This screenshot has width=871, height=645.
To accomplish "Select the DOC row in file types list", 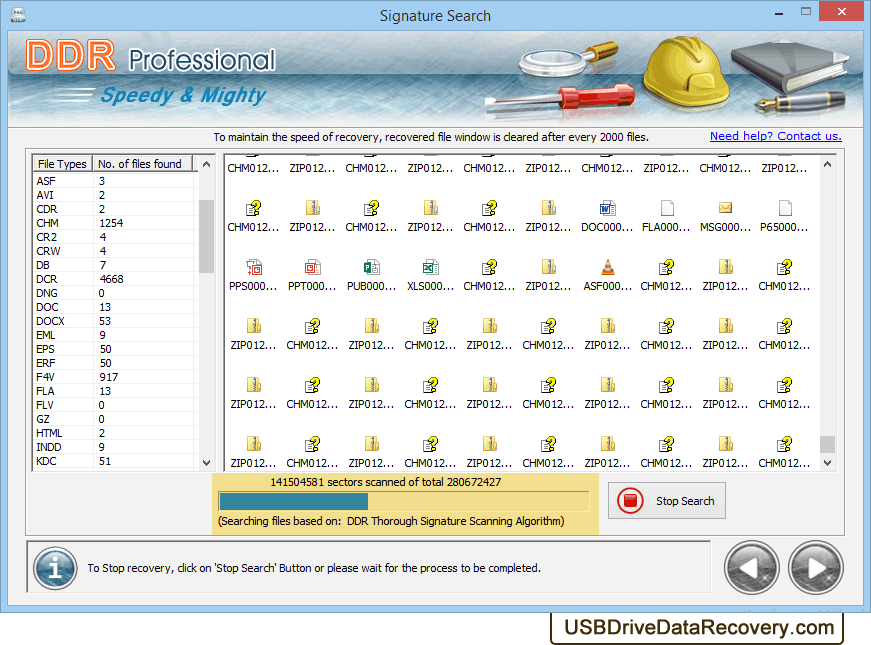I will click(116, 307).
